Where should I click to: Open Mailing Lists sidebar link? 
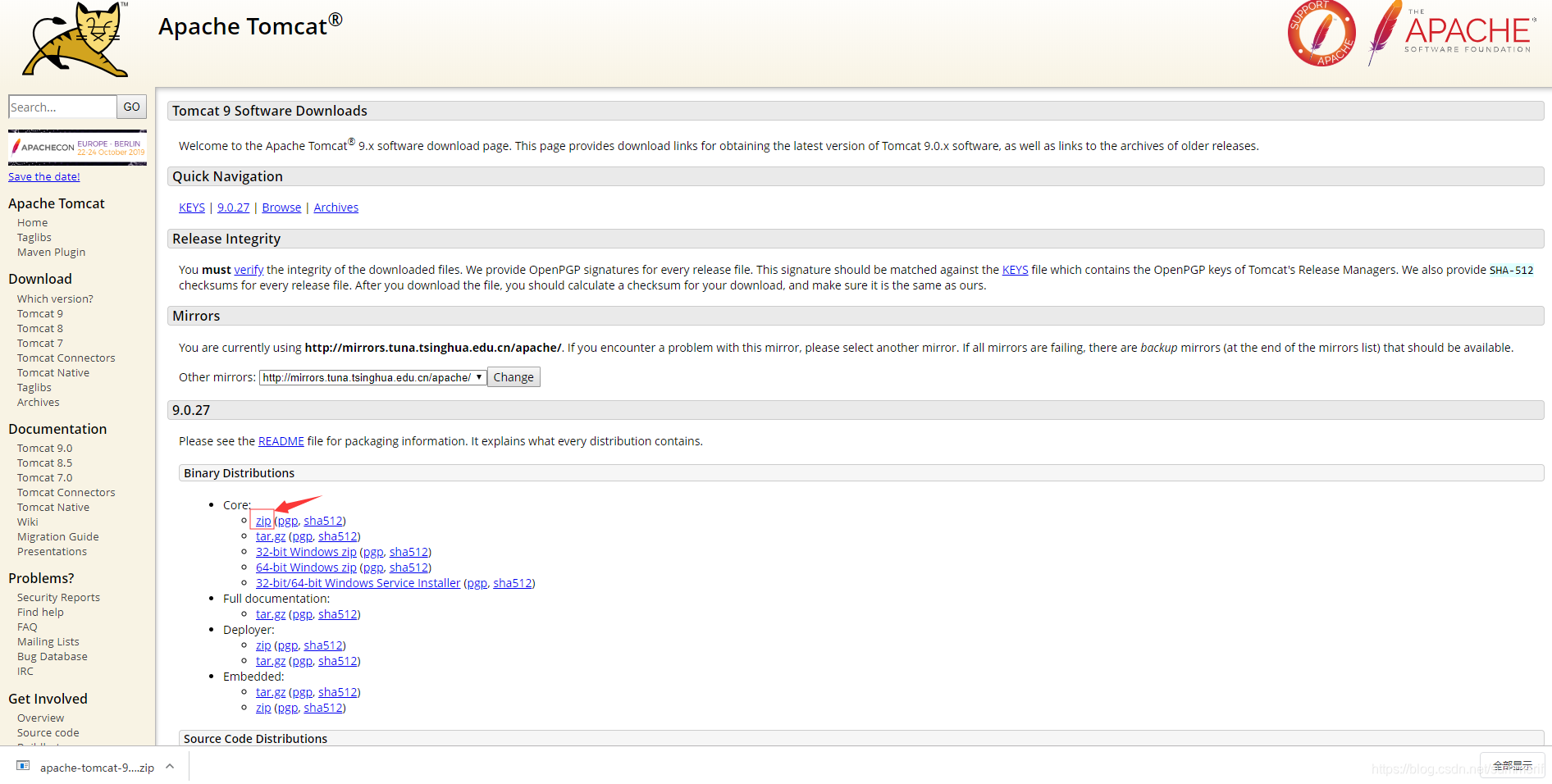coord(48,641)
